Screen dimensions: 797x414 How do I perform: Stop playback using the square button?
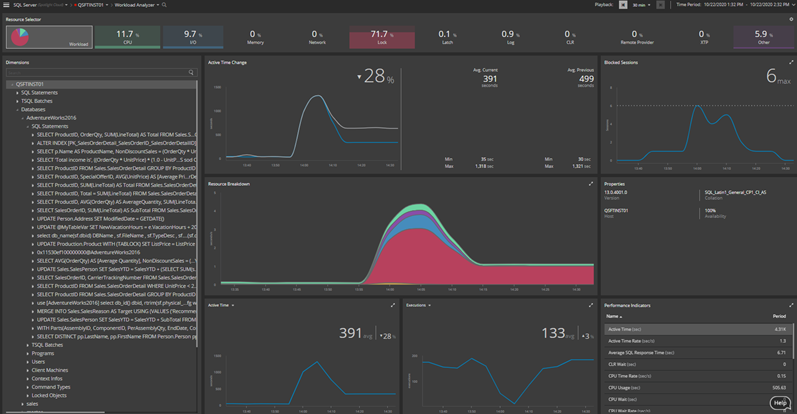[x=623, y=5]
